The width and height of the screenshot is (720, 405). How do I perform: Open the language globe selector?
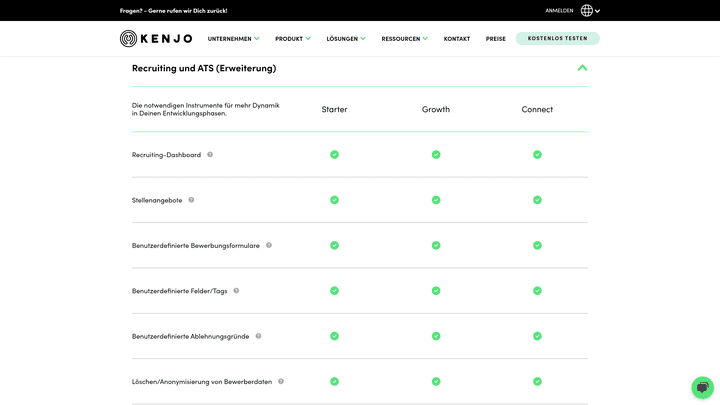point(587,10)
